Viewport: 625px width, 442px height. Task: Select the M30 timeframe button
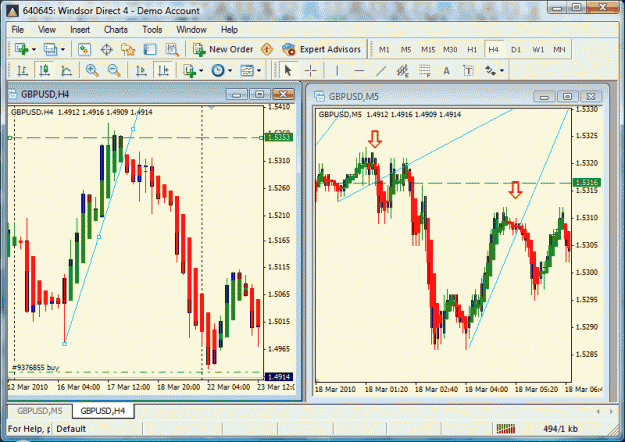(x=450, y=49)
